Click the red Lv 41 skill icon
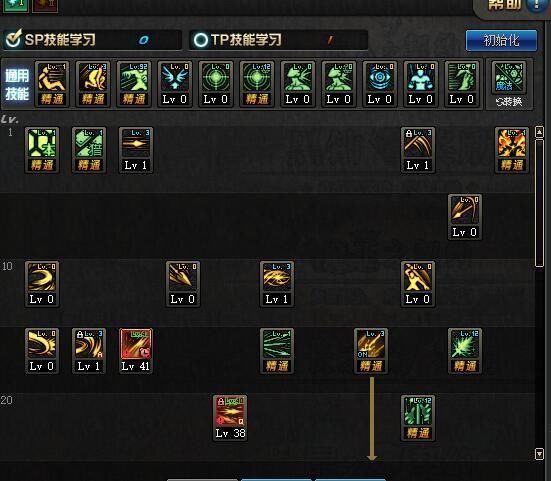This screenshot has height=481, width=551. [136, 351]
